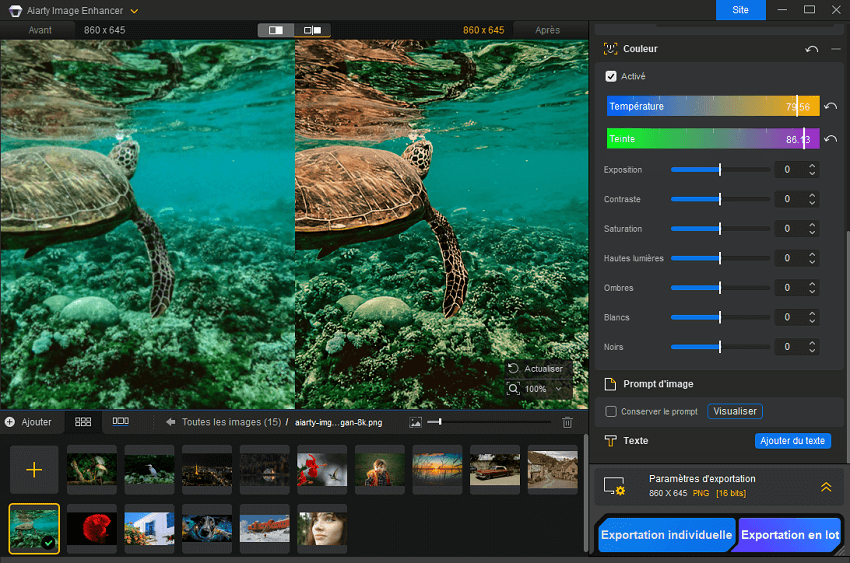Click Ajouter du texte button

click(x=792, y=441)
